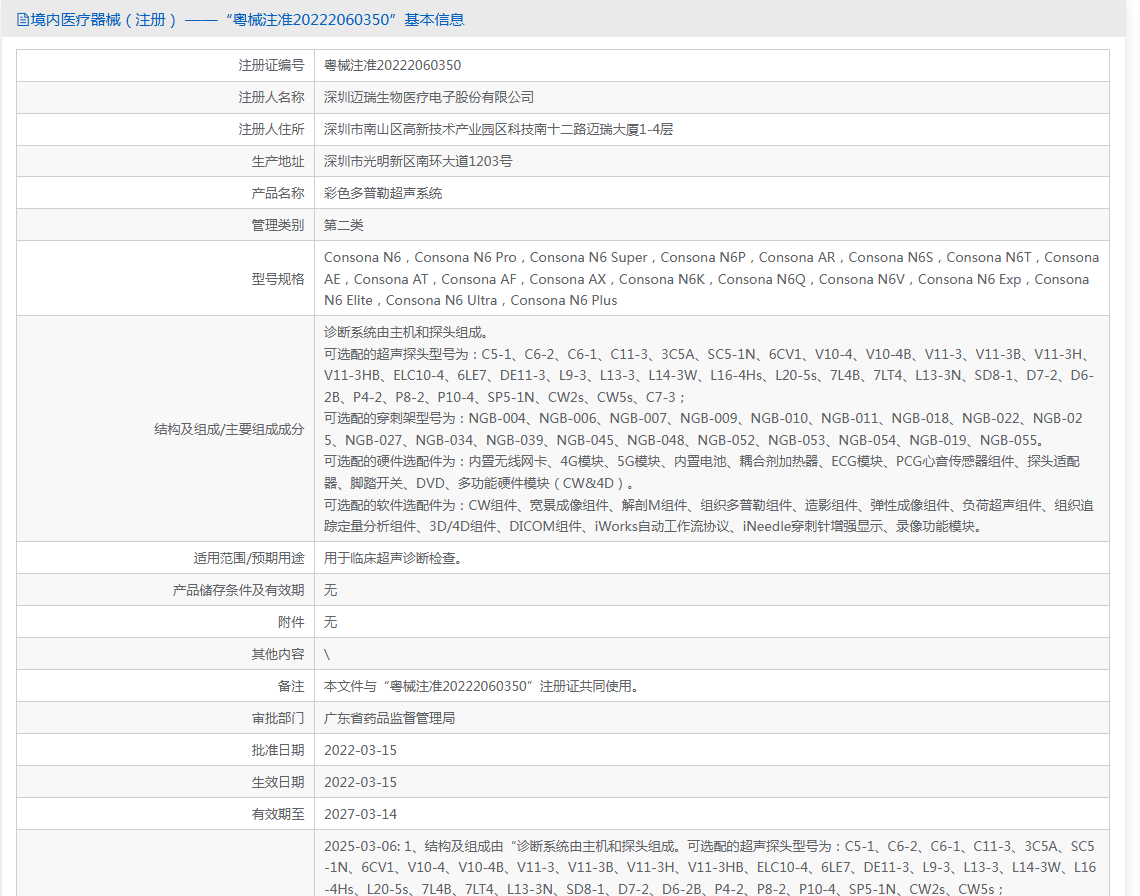1140x896 pixels.
Task: Select the 第二类 category value
Action: [344, 225]
